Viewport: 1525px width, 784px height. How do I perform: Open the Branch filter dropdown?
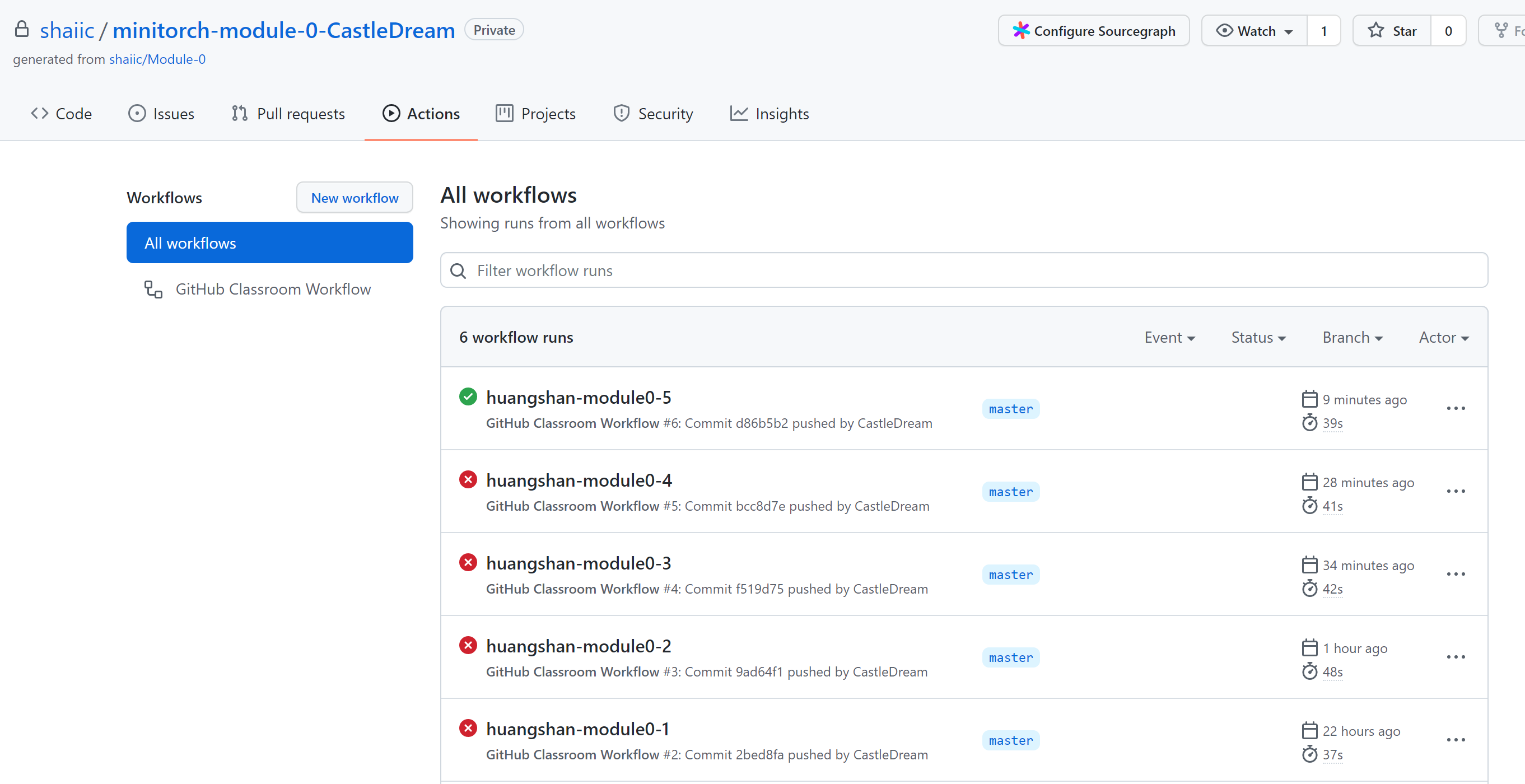click(1352, 337)
